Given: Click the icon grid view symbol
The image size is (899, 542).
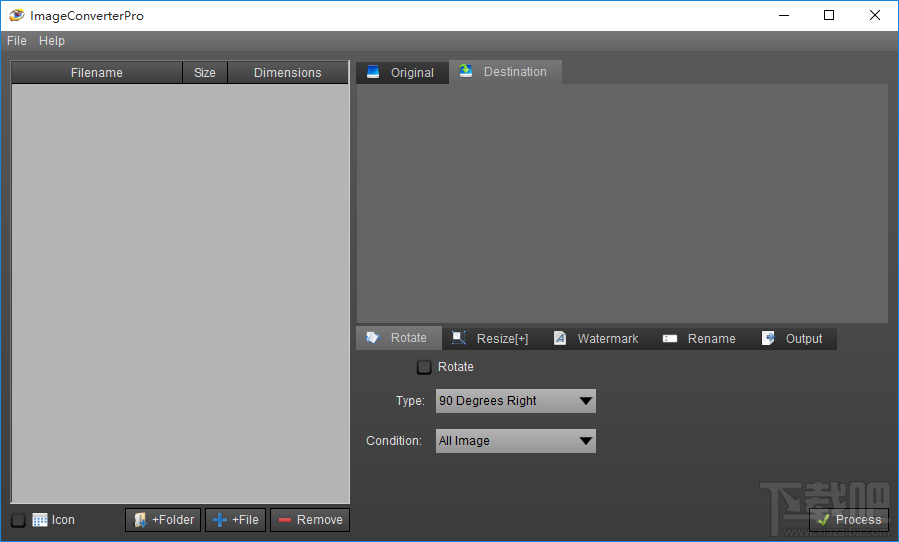Looking at the screenshot, I should [x=40, y=520].
